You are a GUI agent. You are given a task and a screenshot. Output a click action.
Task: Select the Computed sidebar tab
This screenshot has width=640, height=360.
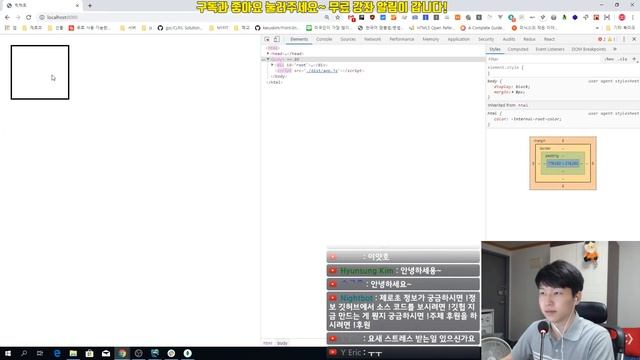click(518, 49)
